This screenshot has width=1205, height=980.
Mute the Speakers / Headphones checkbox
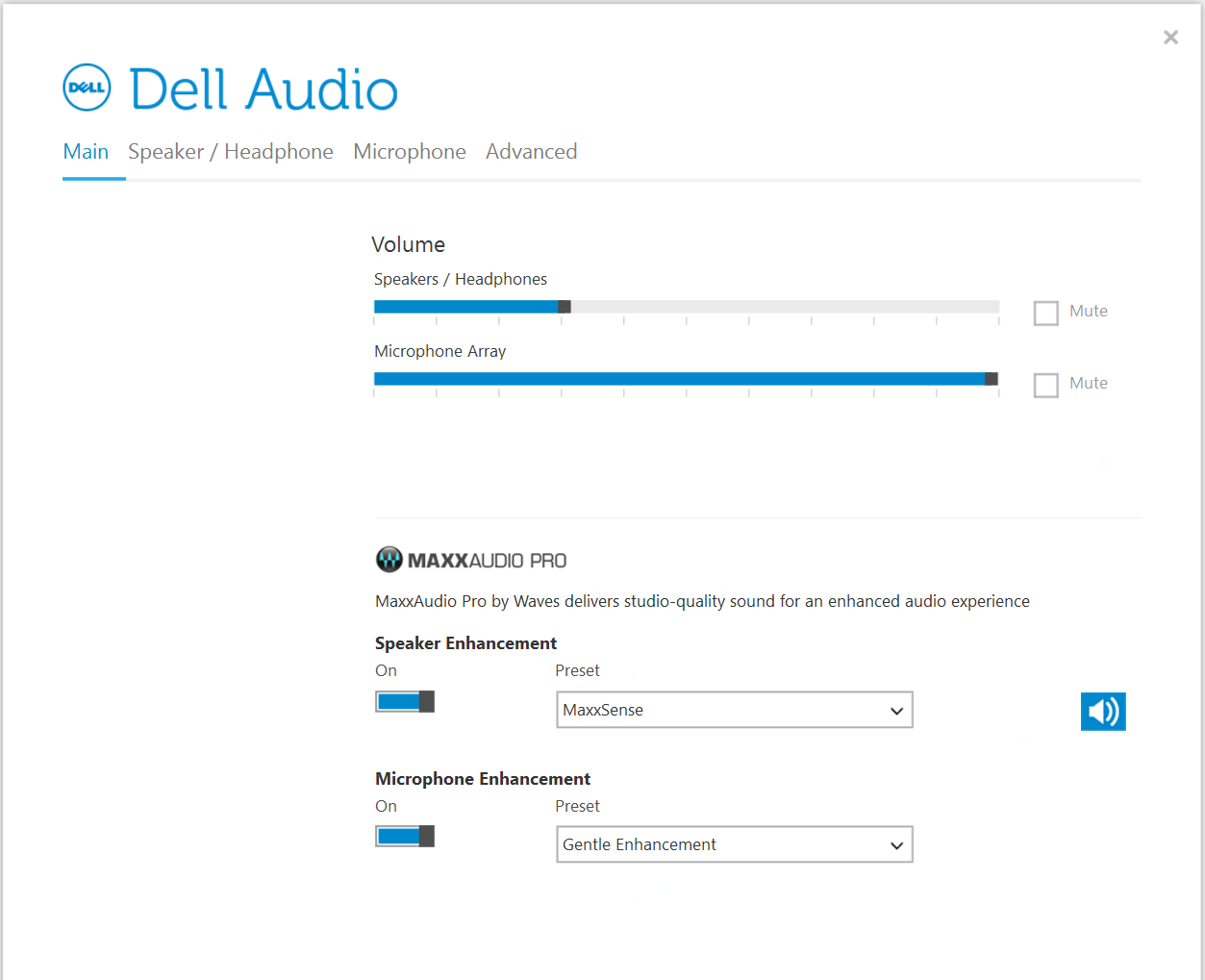pos(1045,313)
